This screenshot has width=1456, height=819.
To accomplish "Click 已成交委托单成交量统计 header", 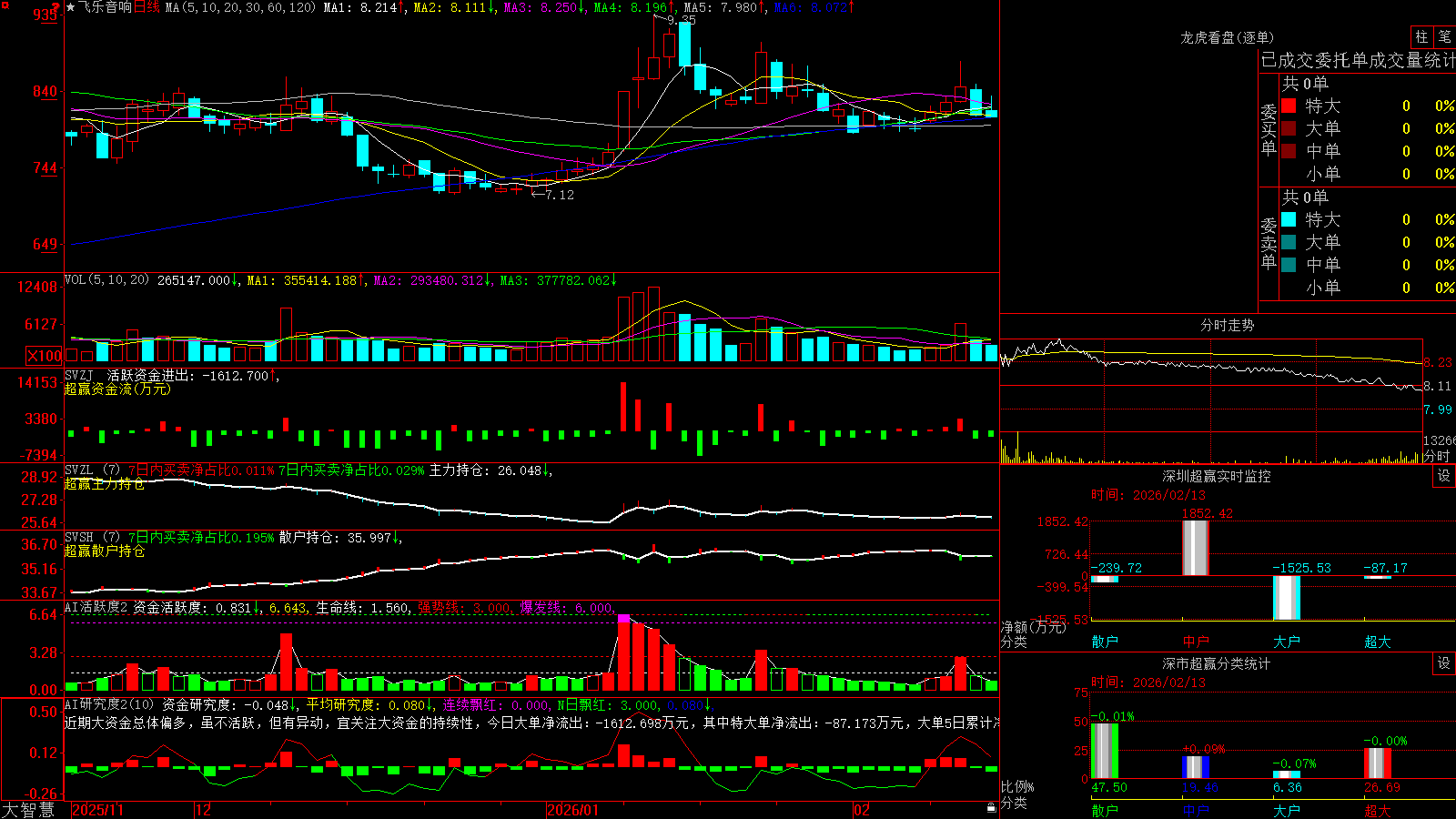I will point(1359,60).
